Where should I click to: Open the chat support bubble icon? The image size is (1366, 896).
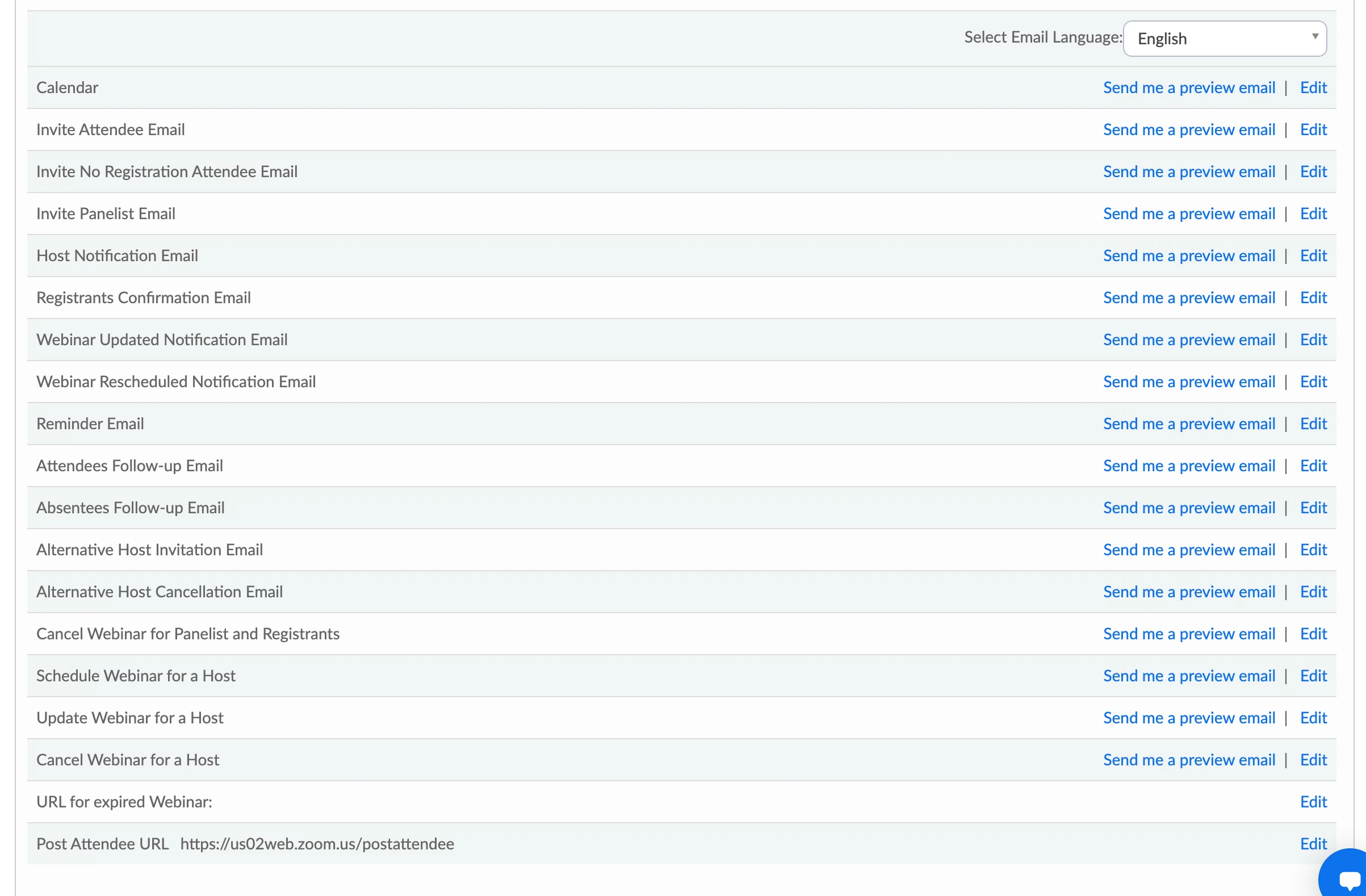tap(1347, 878)
